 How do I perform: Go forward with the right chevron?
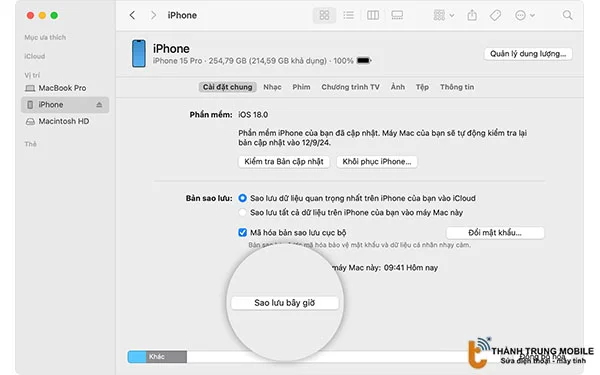[153, 15]
